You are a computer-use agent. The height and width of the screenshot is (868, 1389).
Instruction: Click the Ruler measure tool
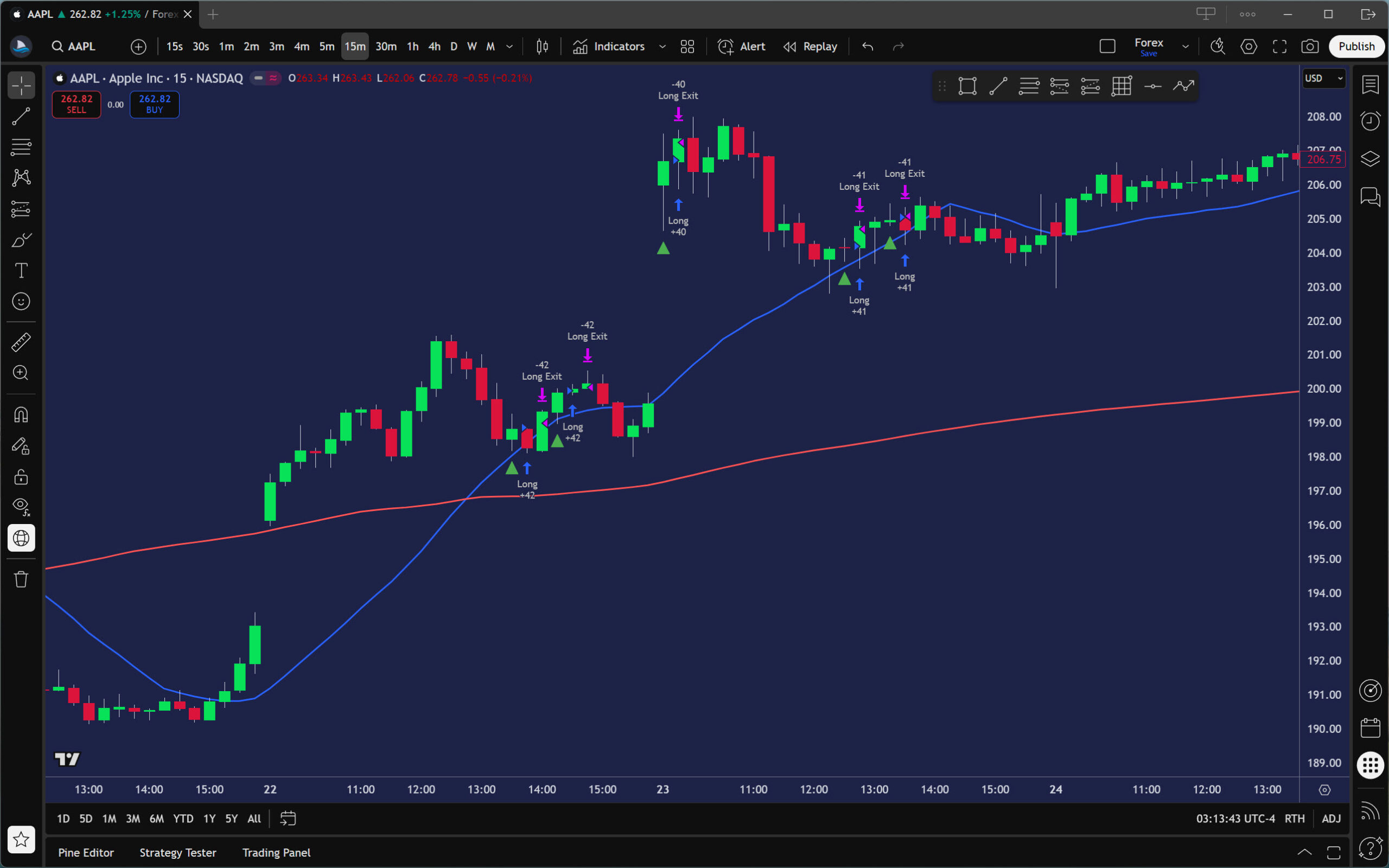coord(21,343)
